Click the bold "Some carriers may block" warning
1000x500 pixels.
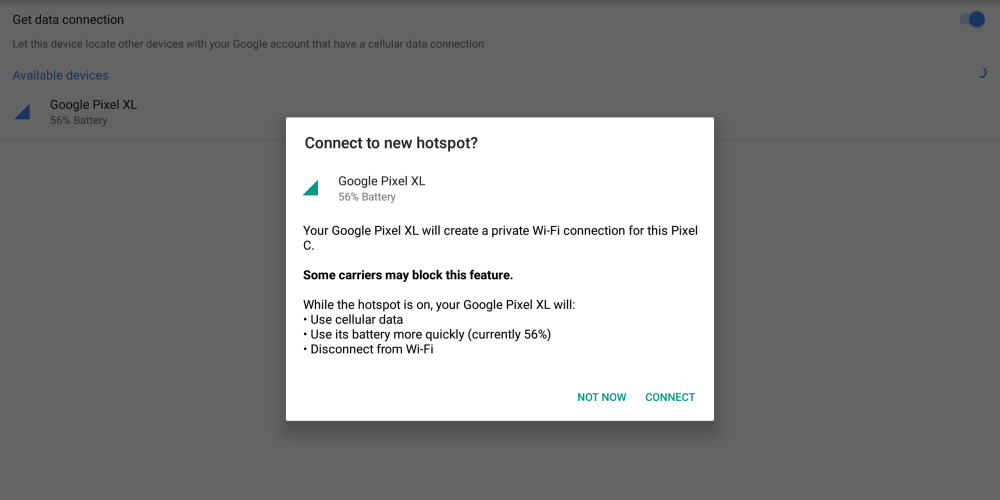(407, 274)
